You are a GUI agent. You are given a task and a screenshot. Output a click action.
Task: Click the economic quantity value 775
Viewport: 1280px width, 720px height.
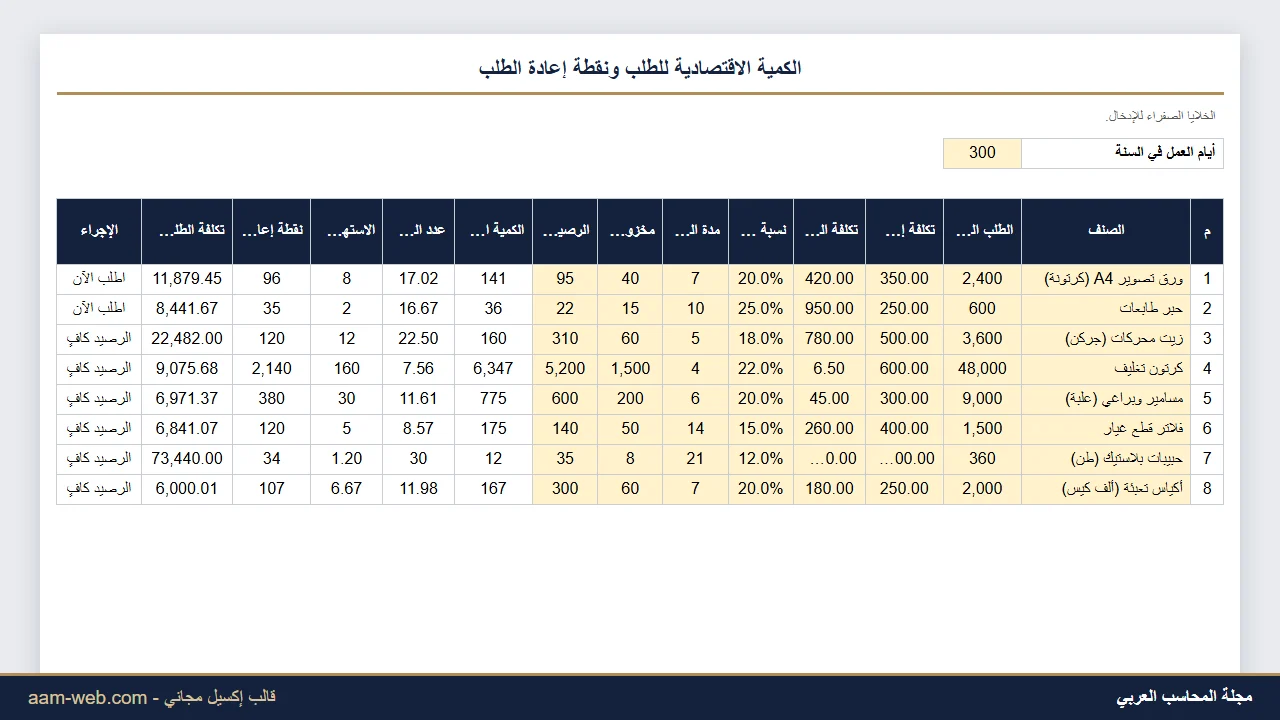click(x=493, y=399)
